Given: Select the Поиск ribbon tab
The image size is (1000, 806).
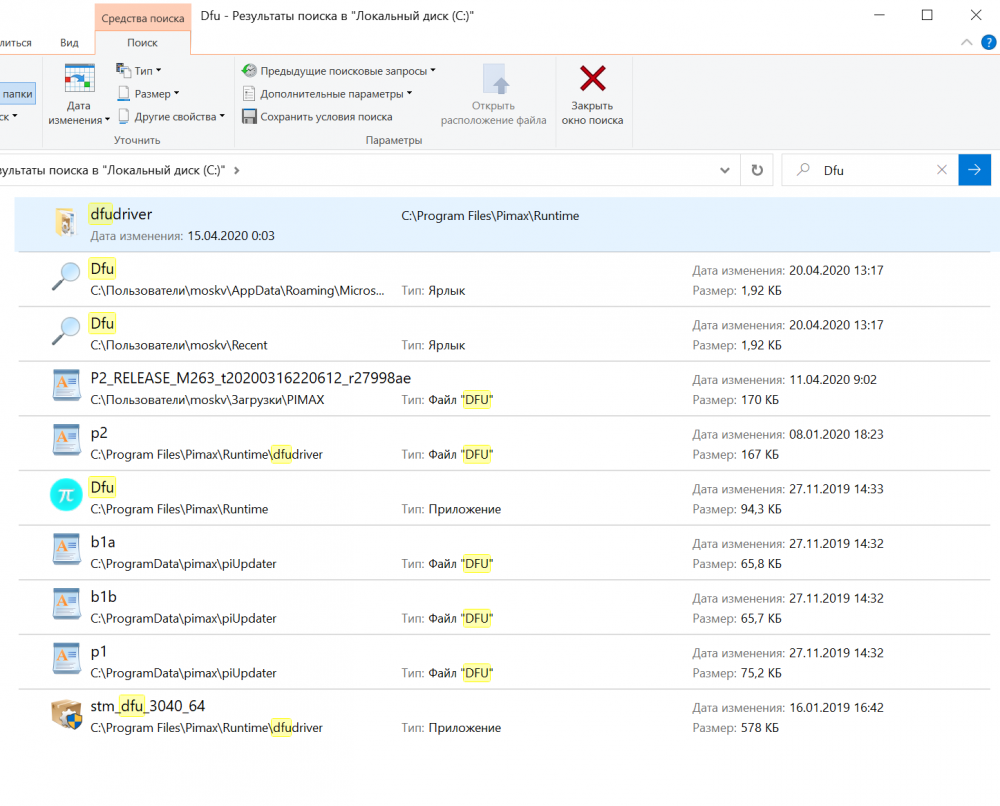Looking at the screenshot, I should pyautogui.click(x=143, y=43).
